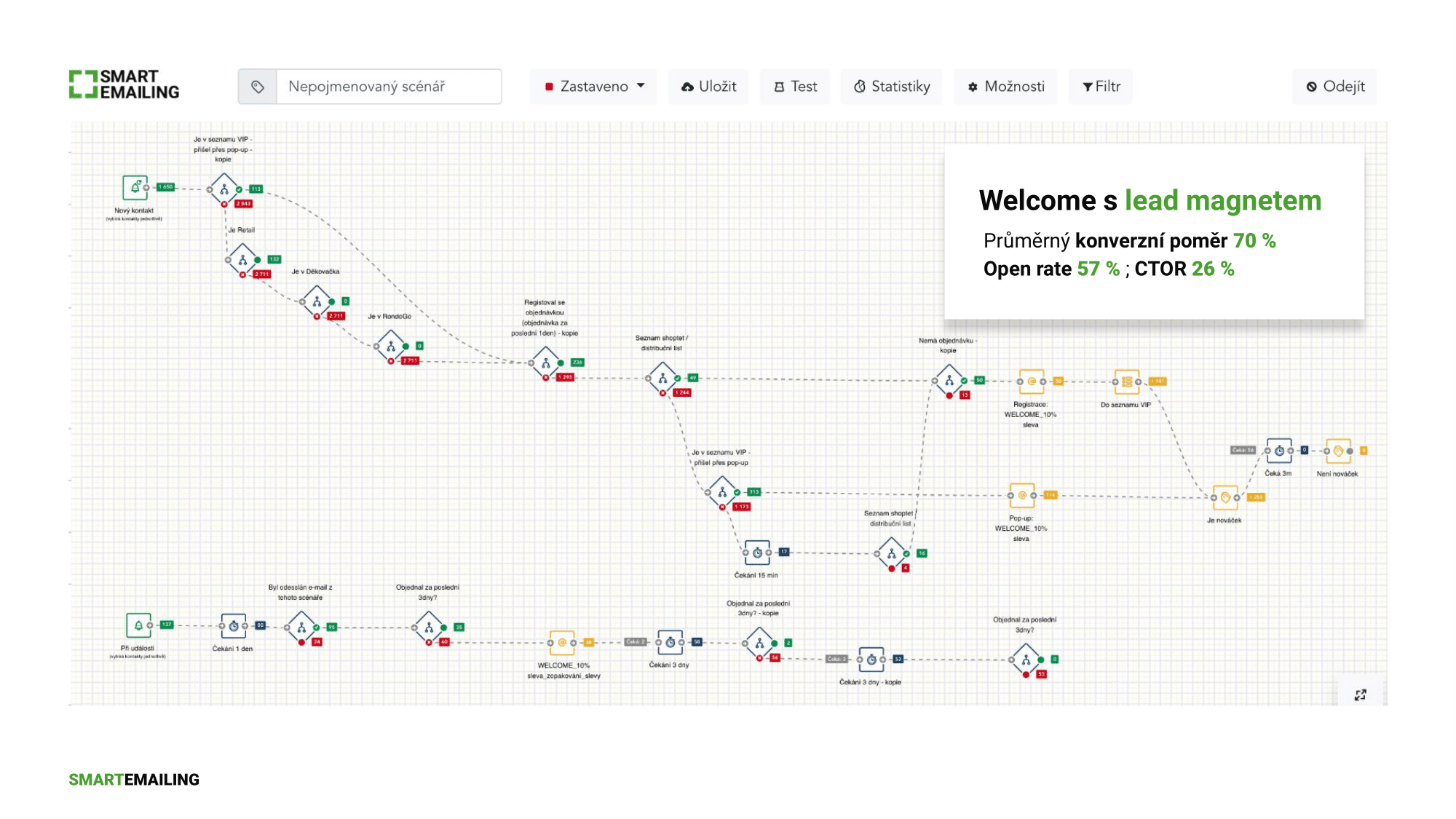
Task: Edit the Nepojmenovaný scénář name field
Action: click(389, 87)
